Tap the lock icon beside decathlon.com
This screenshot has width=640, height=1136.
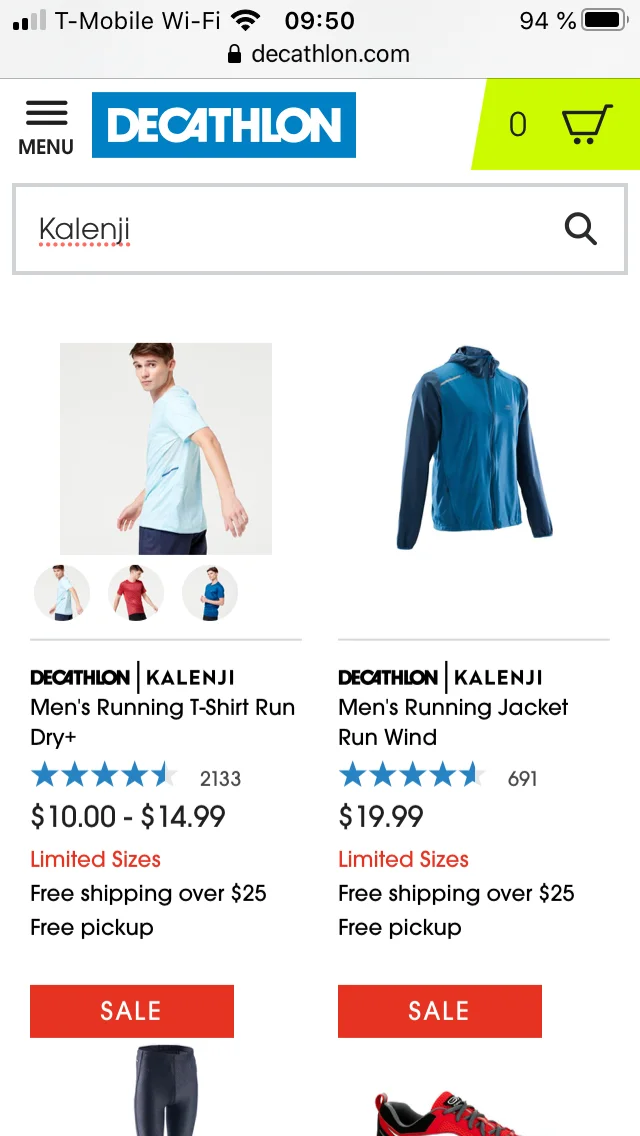point(234,54)
